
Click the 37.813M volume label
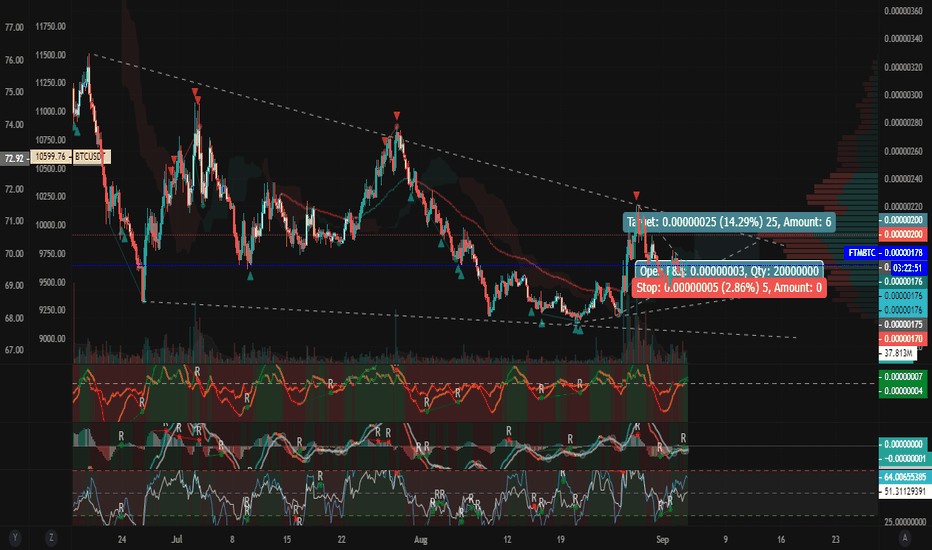pyautogui.click(x=898, y=353)
